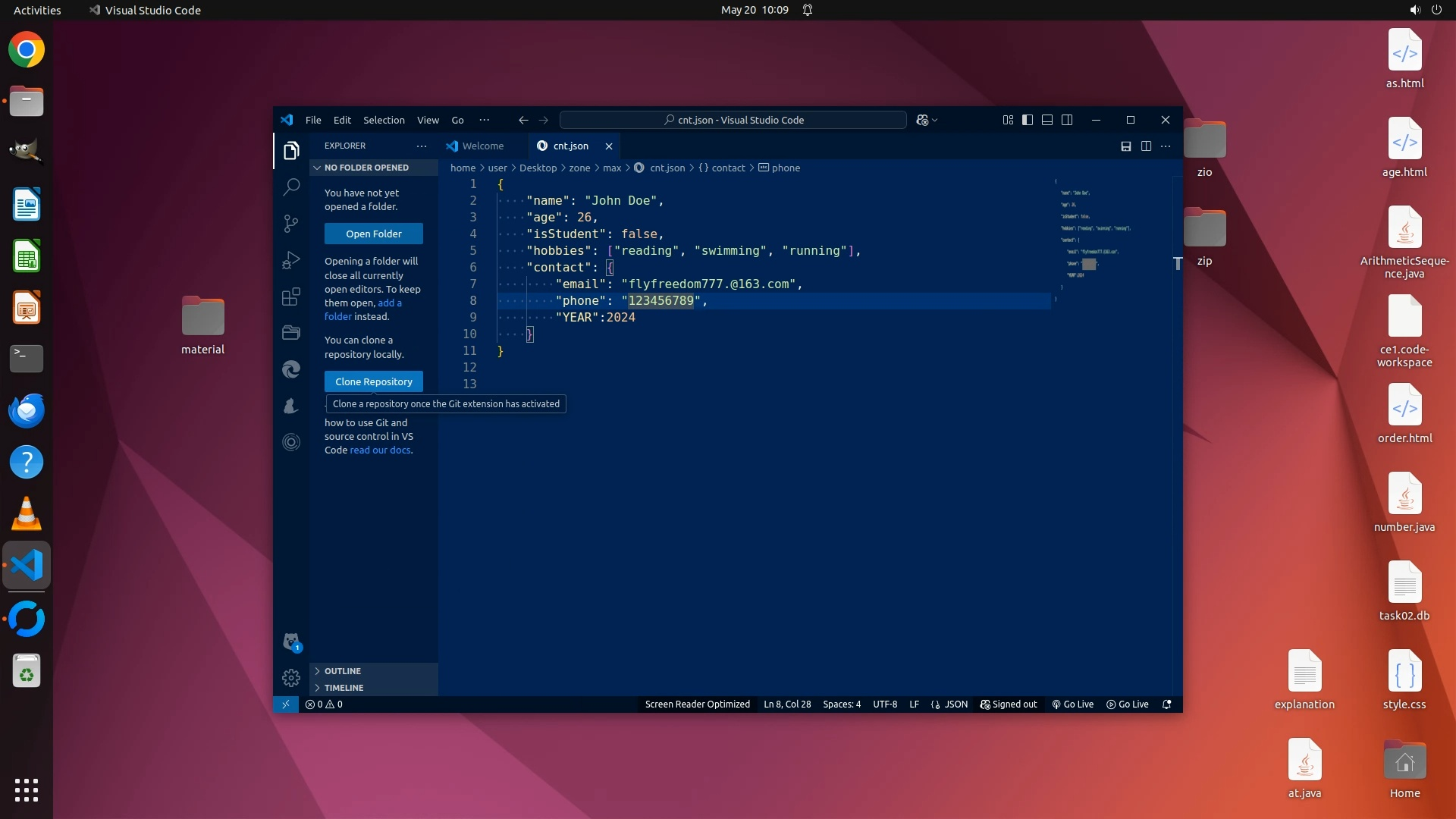Open the Selection menu
1456x819 pixels.
[x=384, y=120]
